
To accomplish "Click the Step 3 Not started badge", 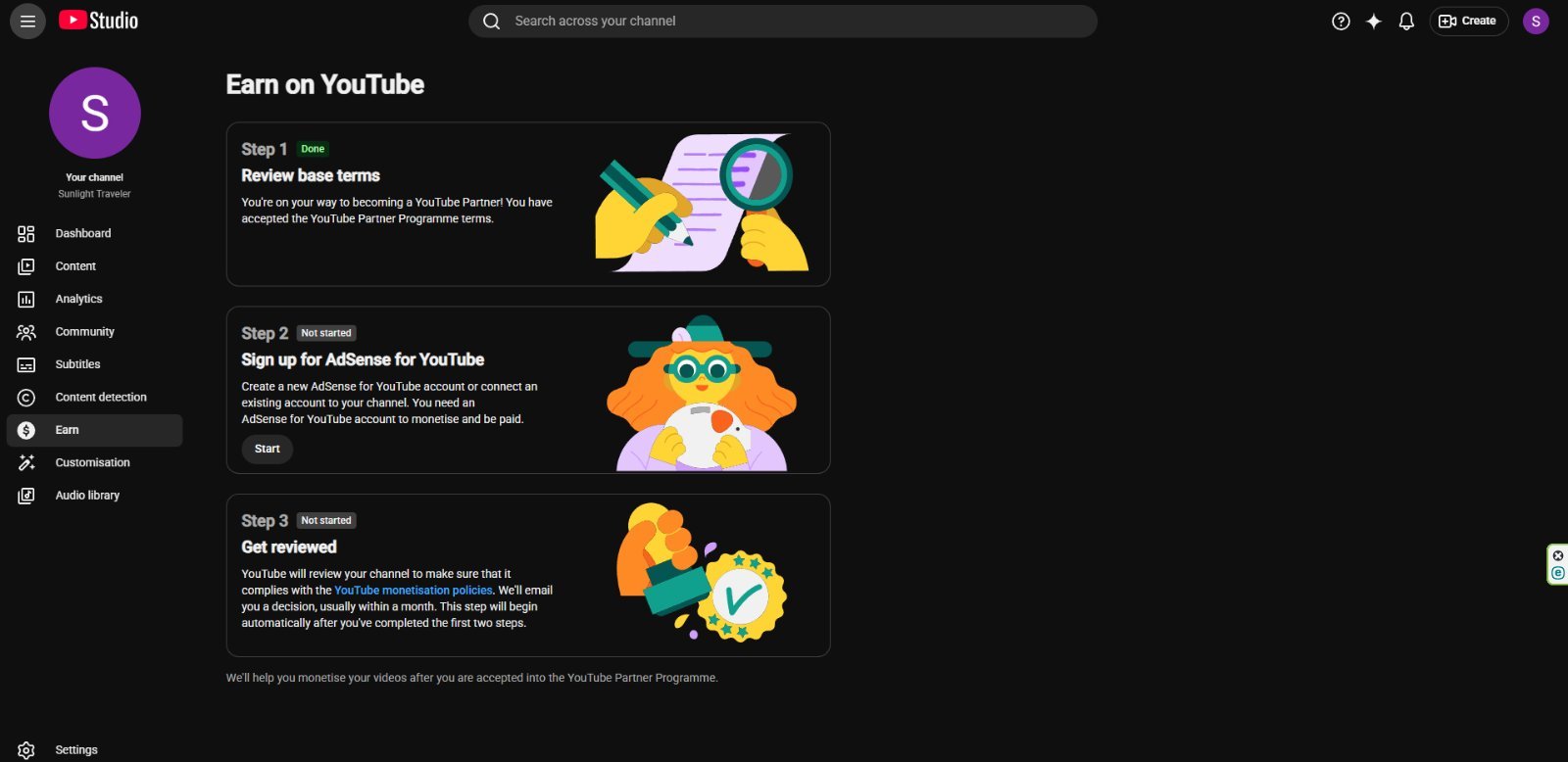I will (326, 521).
